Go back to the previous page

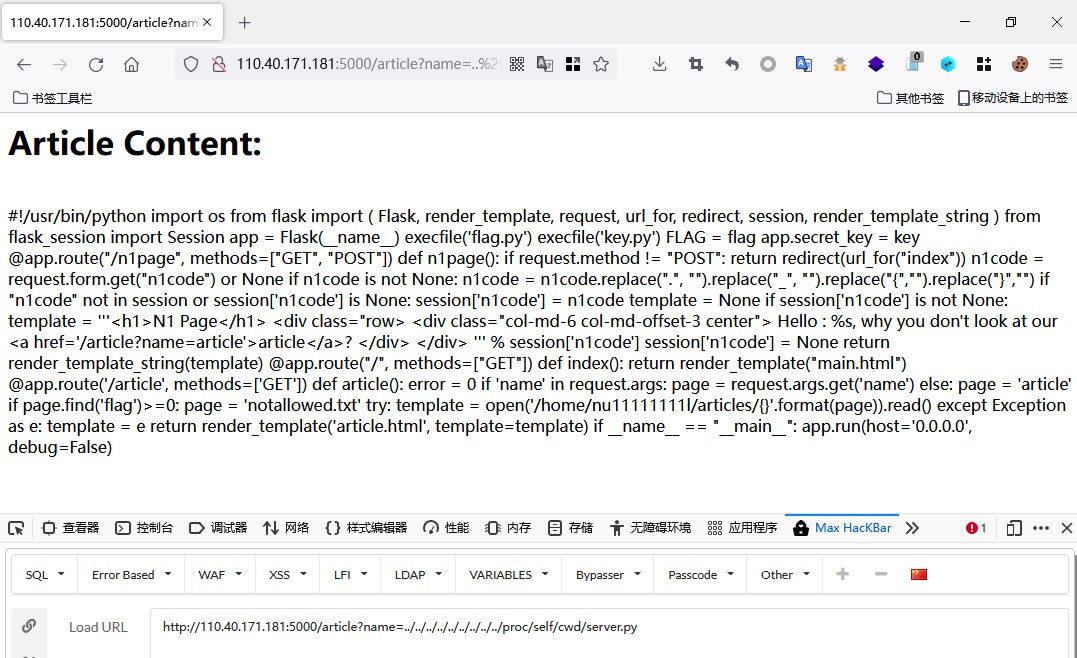click(x=24, y=65)
